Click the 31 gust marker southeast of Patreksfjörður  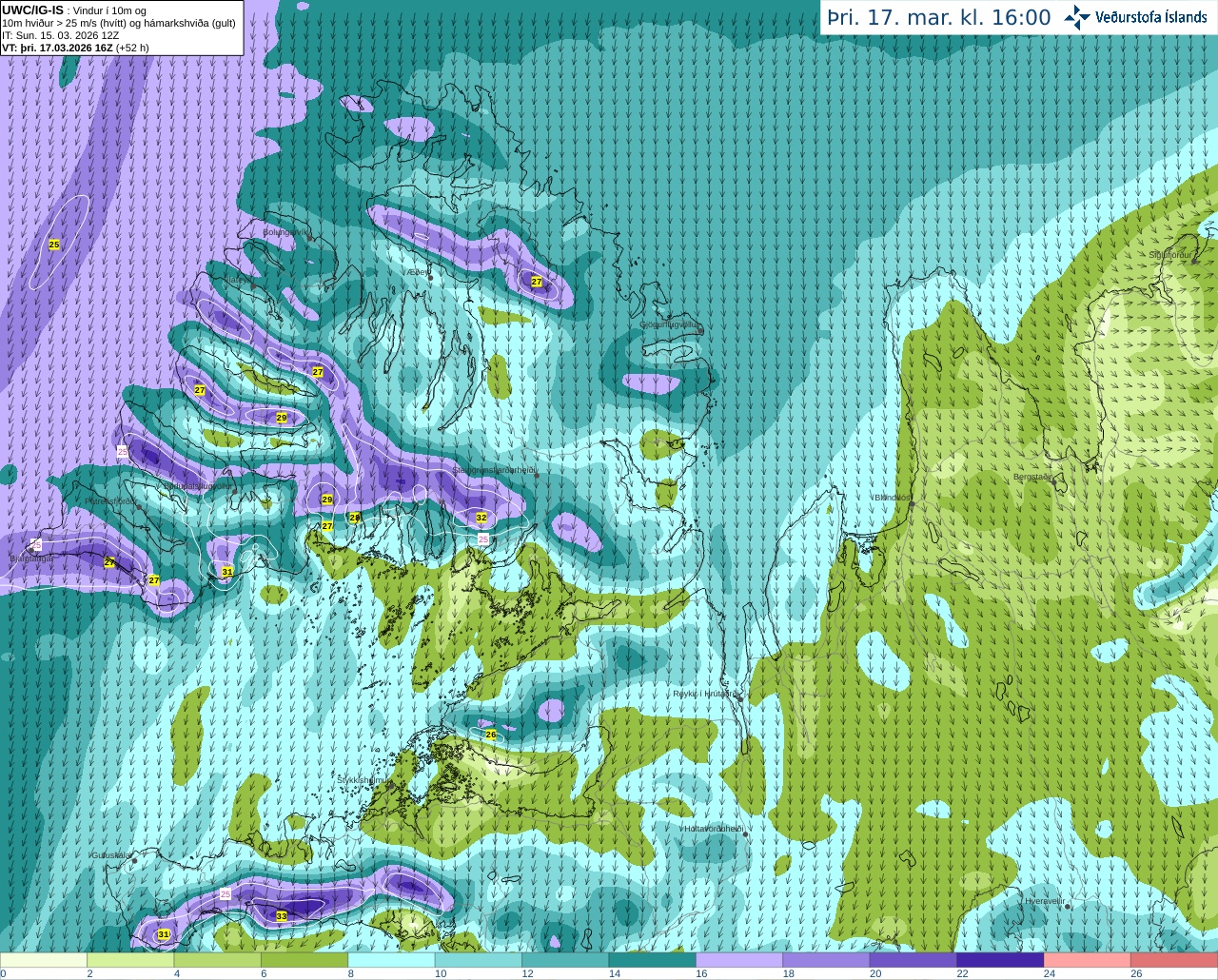tap(227, 572)
